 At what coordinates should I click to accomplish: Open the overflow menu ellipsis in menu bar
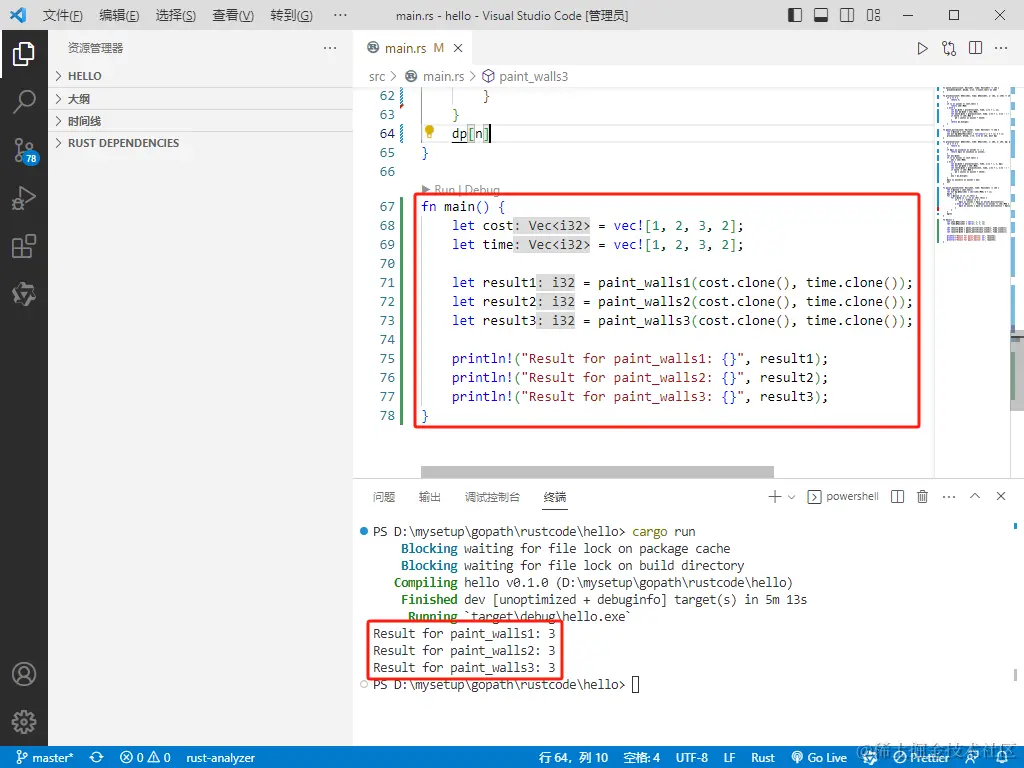(x=340, y=15)
